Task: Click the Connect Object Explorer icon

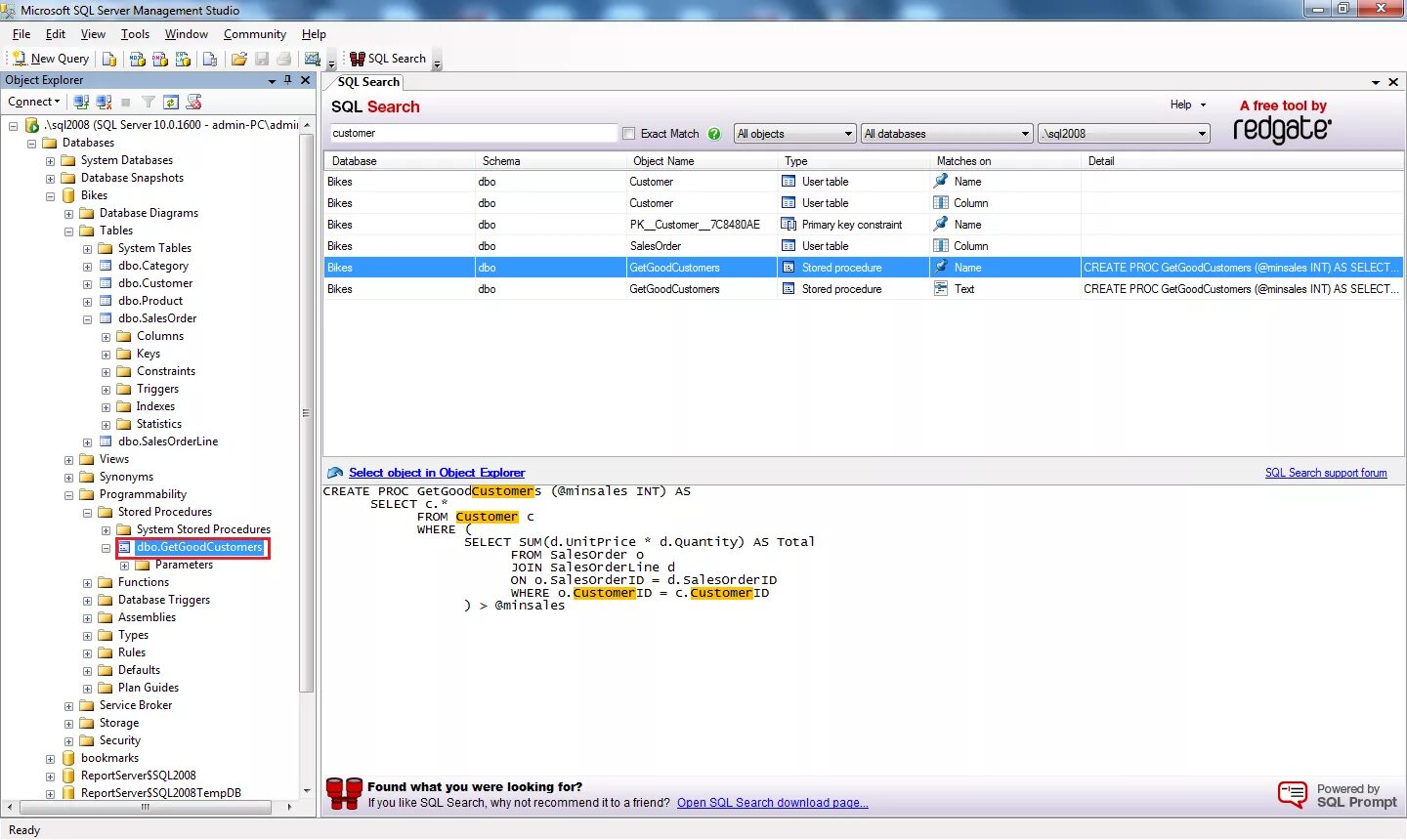Action: pos(81,102)
